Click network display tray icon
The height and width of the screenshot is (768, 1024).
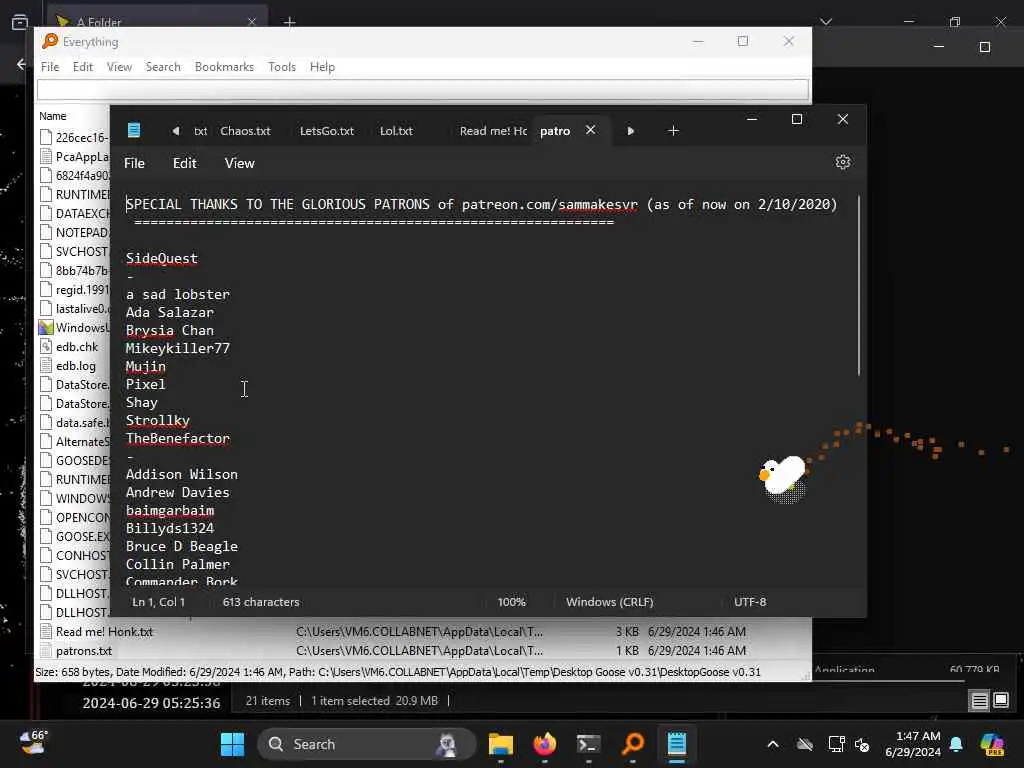point(836,744)
